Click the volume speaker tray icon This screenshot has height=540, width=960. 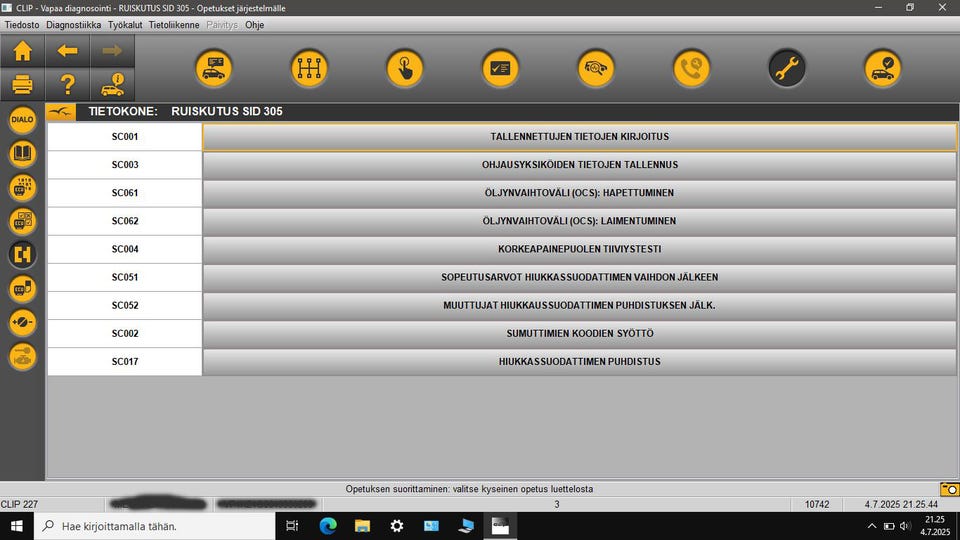905,526
